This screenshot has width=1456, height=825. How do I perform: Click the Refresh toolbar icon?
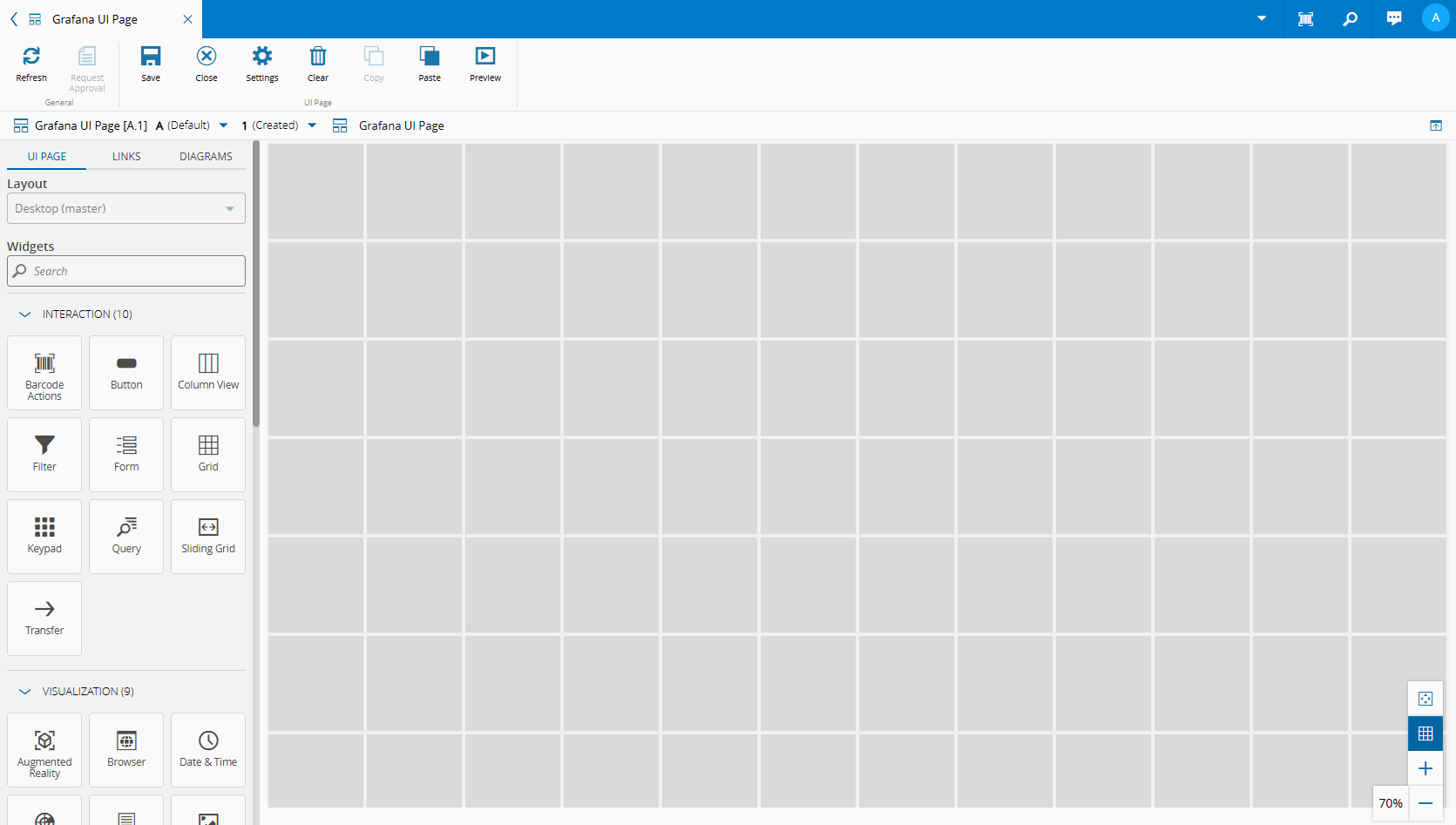click(31, 64)
